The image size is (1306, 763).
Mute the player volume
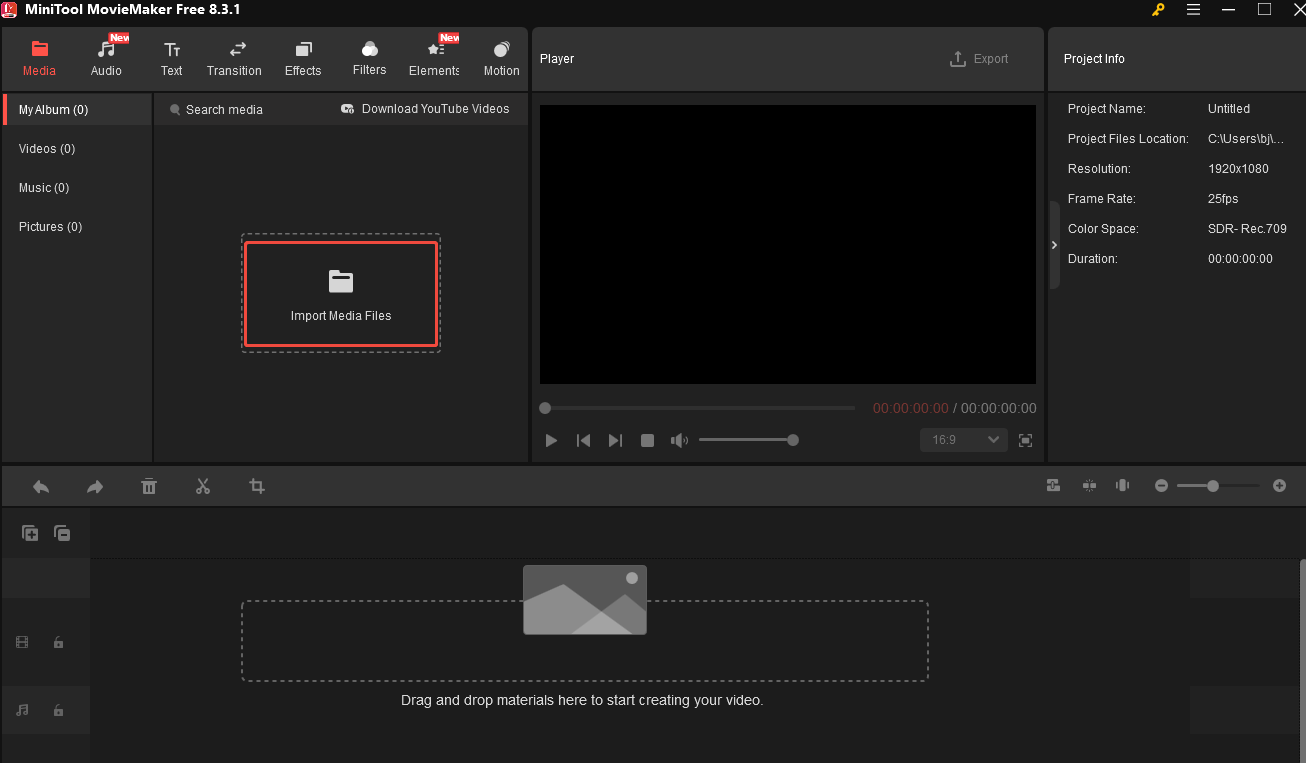pyautogui.click(x=680, y=440)
